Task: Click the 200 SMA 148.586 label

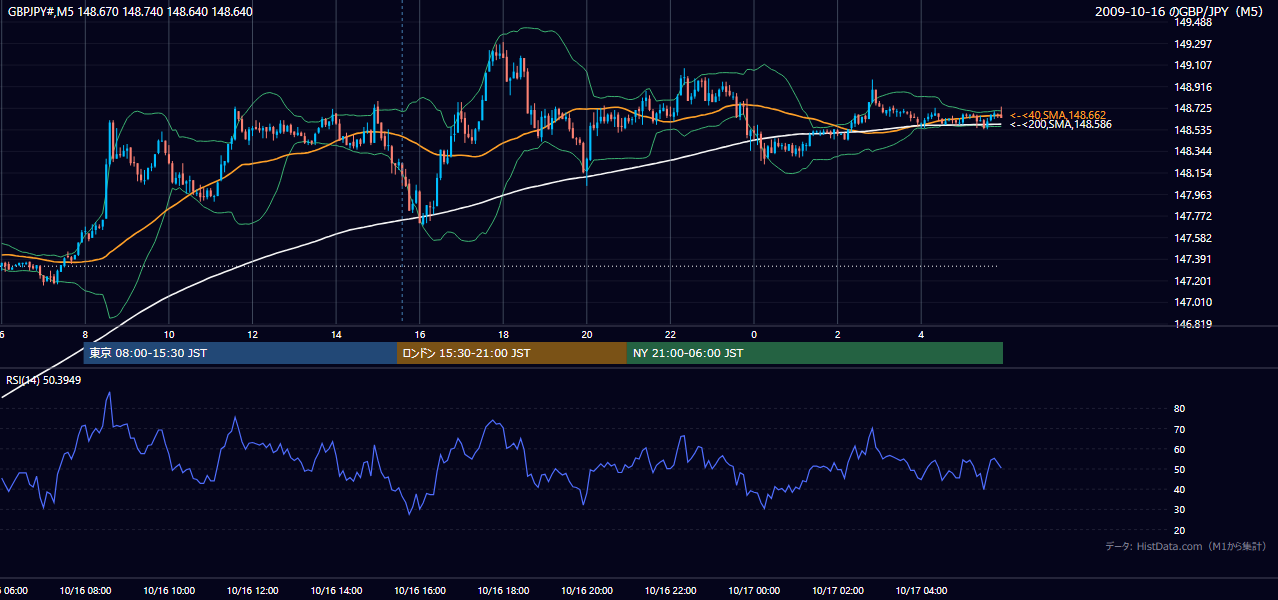Action: point(1060,124)
